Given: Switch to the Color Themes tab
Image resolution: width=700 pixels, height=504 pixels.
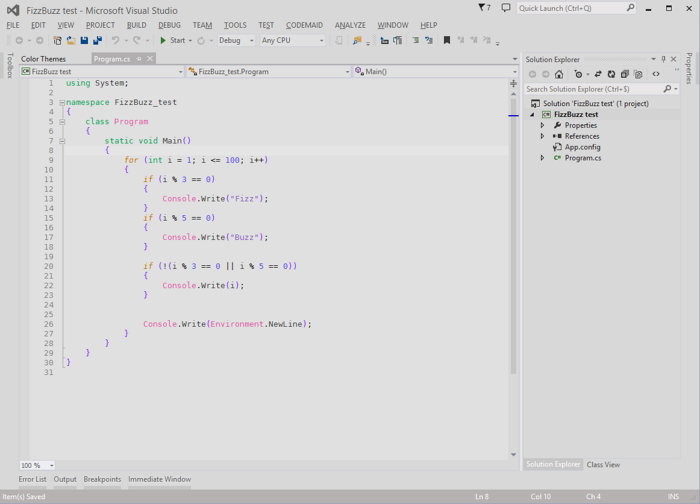Looking at the screenshot, I should click(43, 59).
